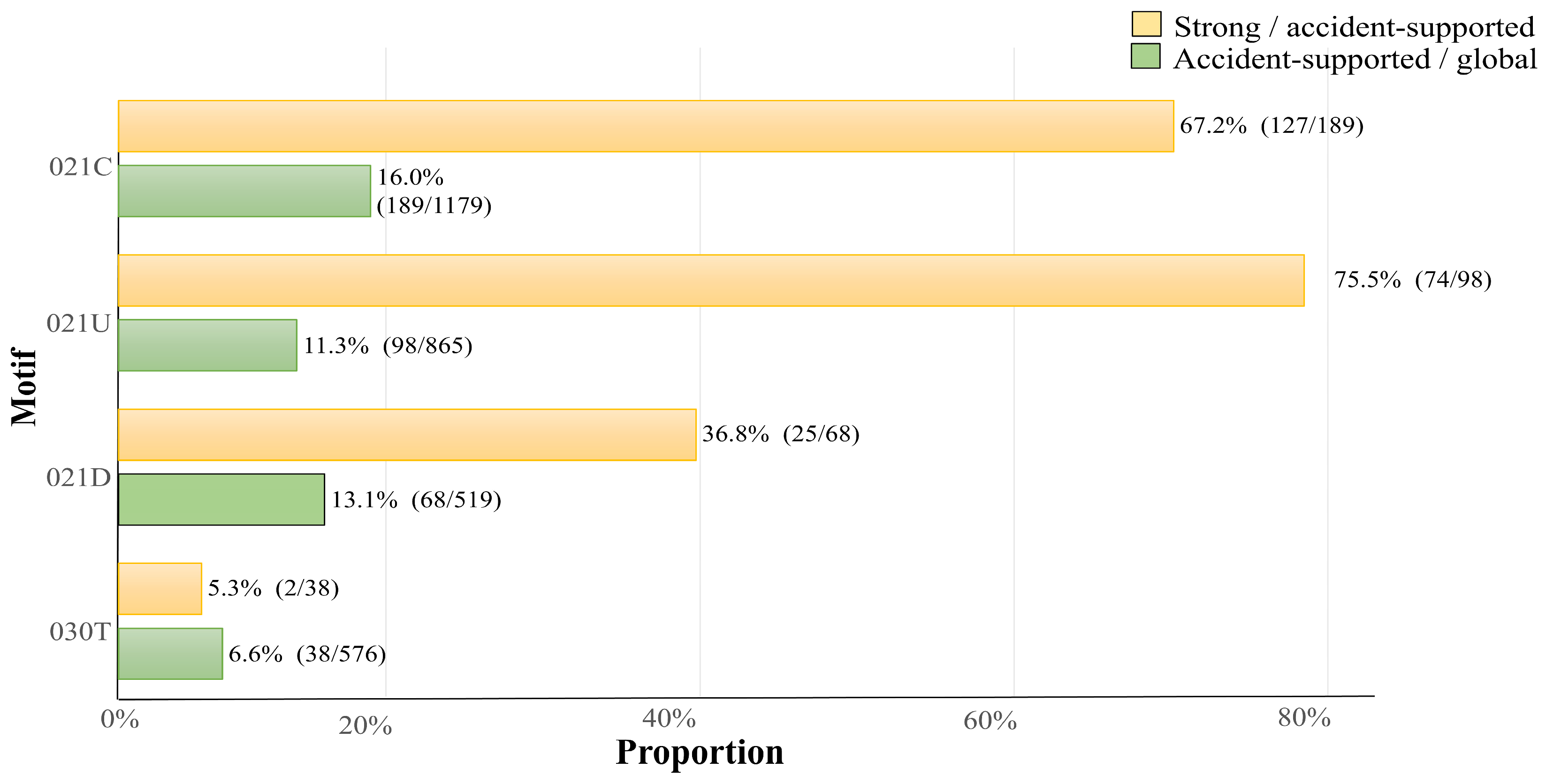Click the 021U motif axis label
The image size is (1546, 784).
coord(79,324)
